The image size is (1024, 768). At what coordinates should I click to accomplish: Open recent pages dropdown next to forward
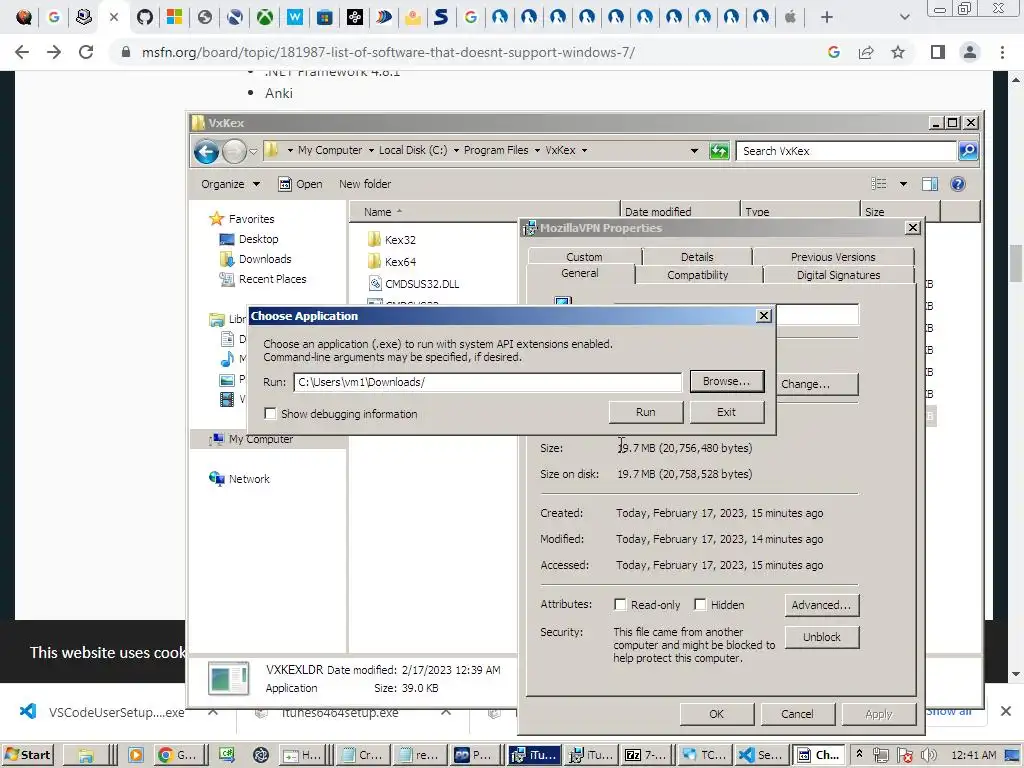click(x=253, y=152)
